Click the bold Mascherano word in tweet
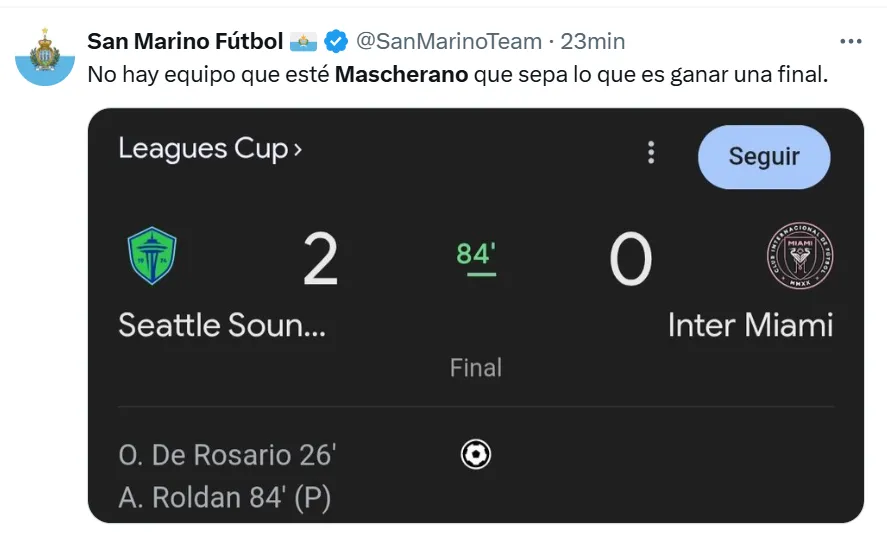The width and height of the screenshot is (887, 535). (401, 75)
